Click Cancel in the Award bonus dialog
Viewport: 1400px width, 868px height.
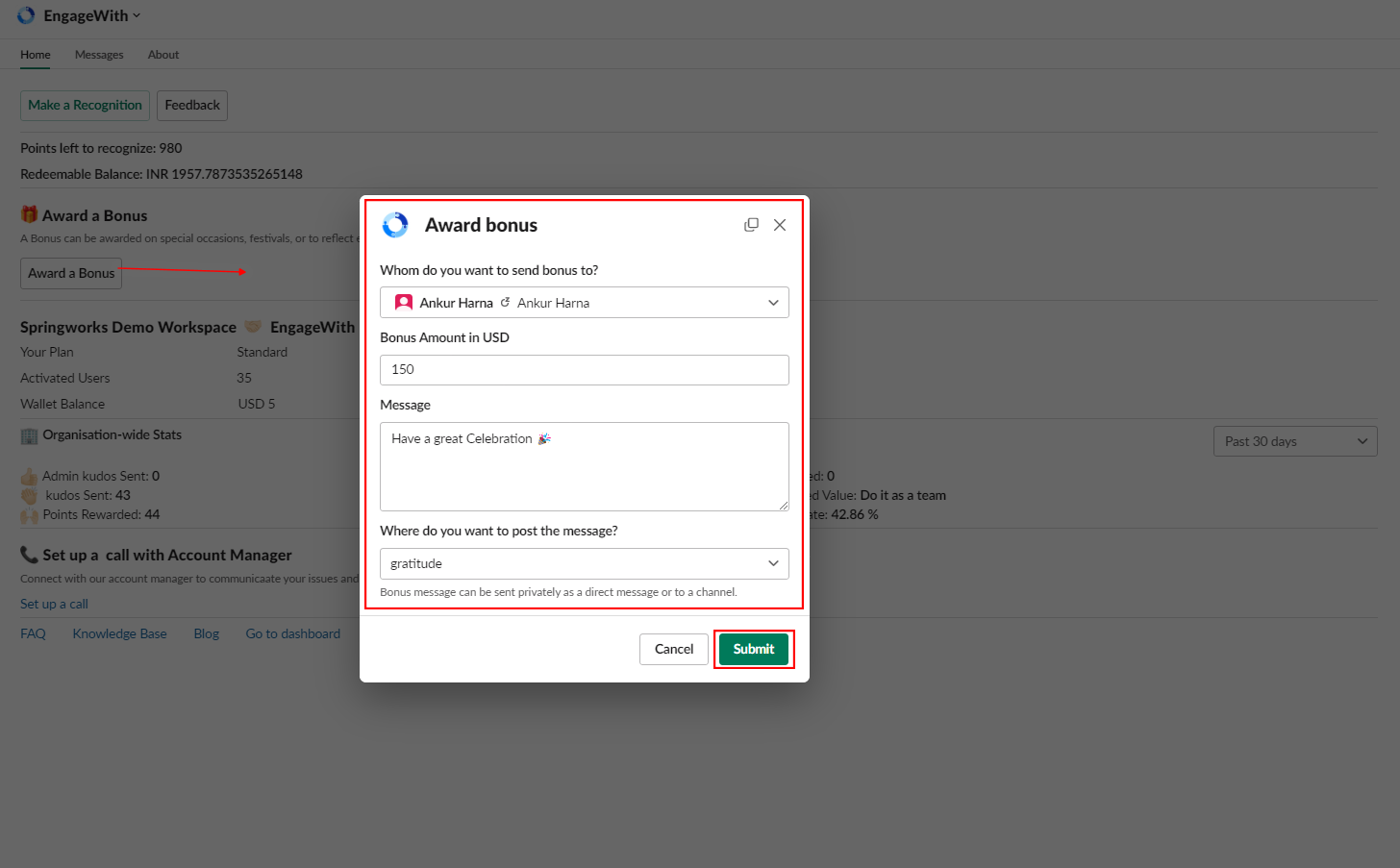[674, 649]
